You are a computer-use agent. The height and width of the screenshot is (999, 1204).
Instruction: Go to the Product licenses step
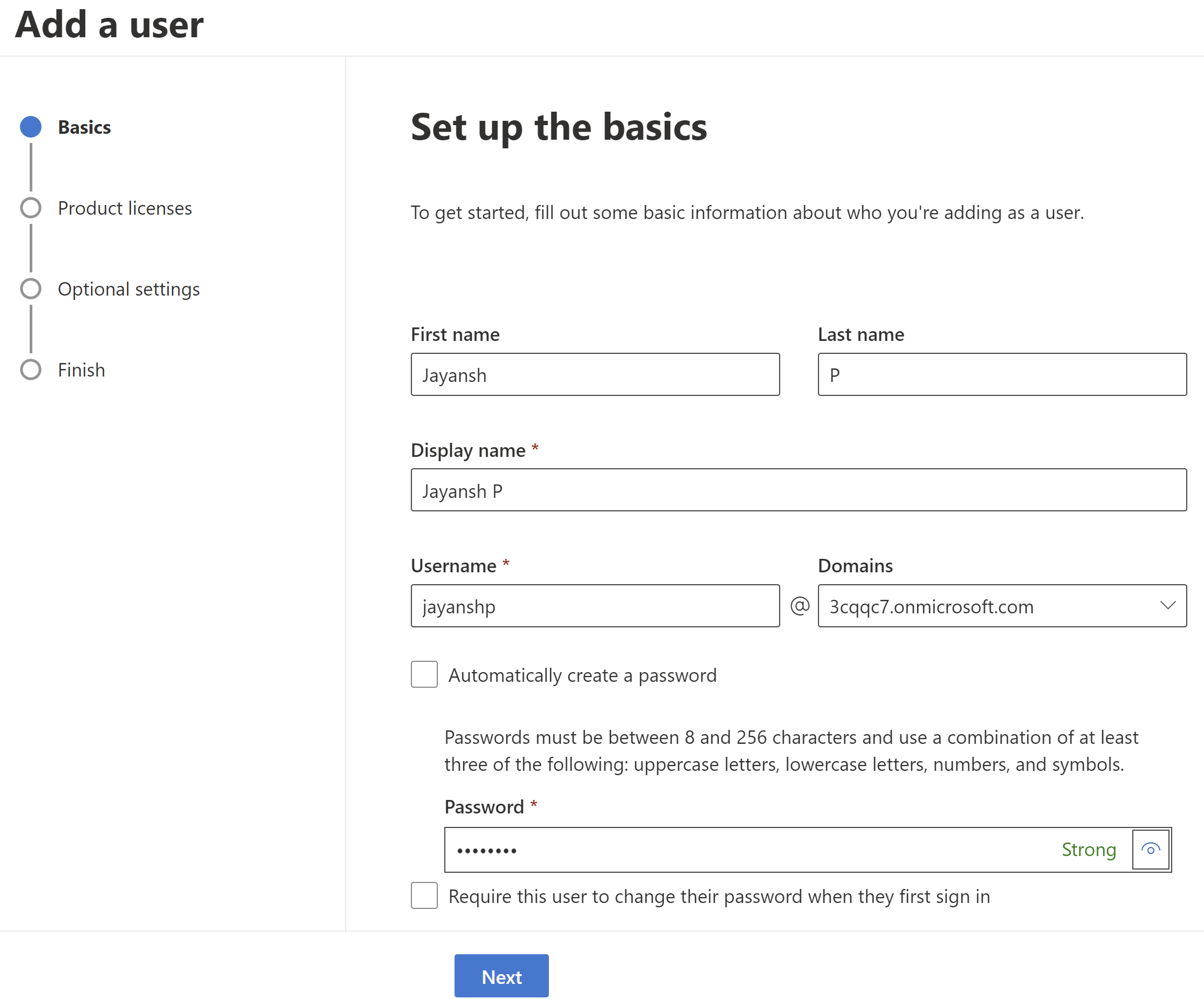[125, 208]
